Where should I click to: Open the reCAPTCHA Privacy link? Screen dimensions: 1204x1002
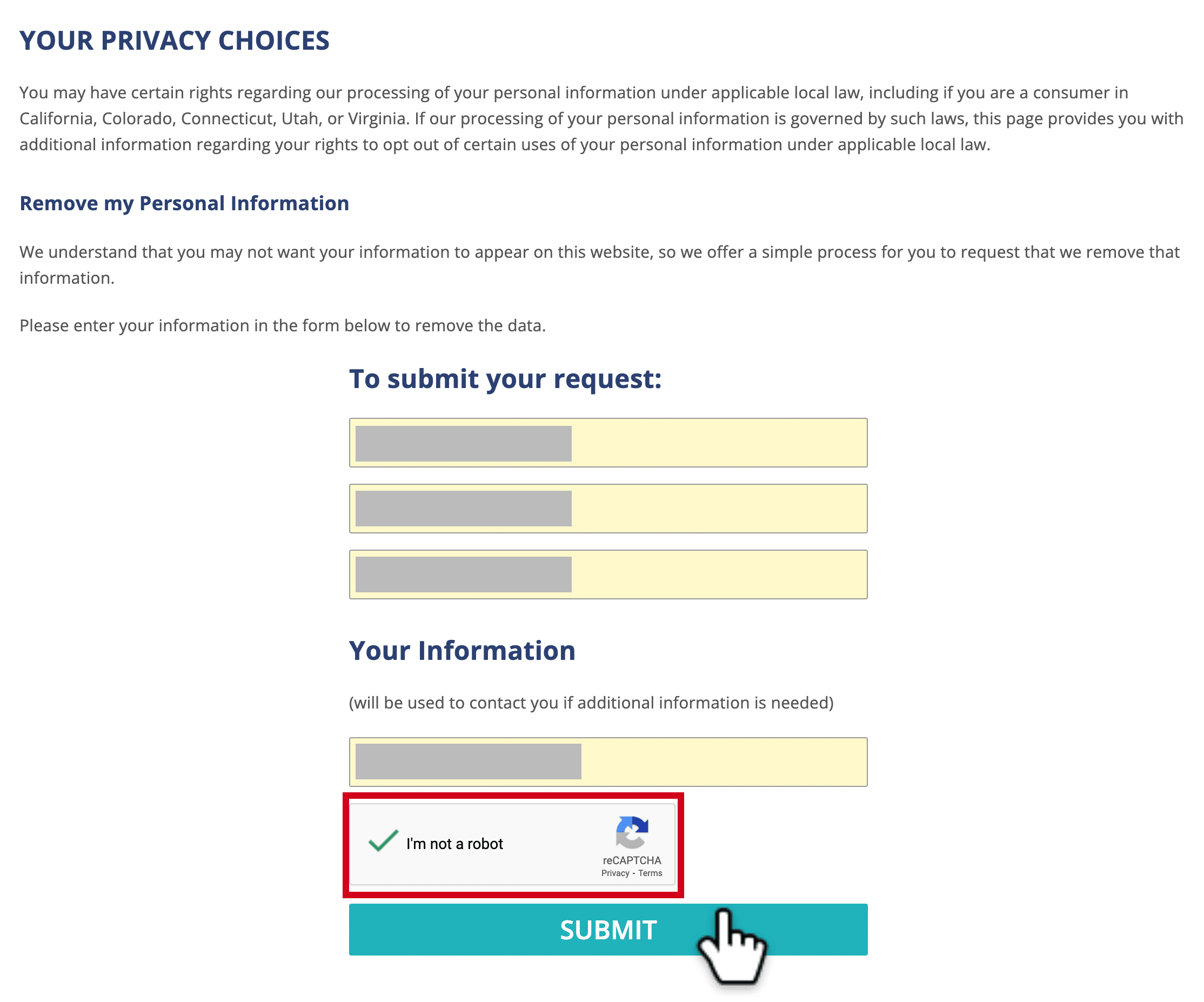pyautogui.click(x=615, y=873)
